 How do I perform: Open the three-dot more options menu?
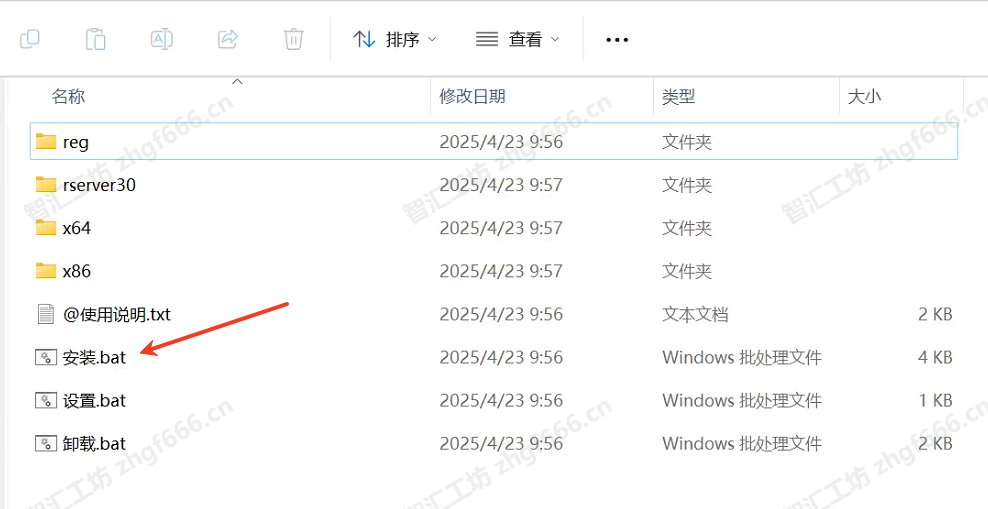pyautogui.click(x=617, y=40)
